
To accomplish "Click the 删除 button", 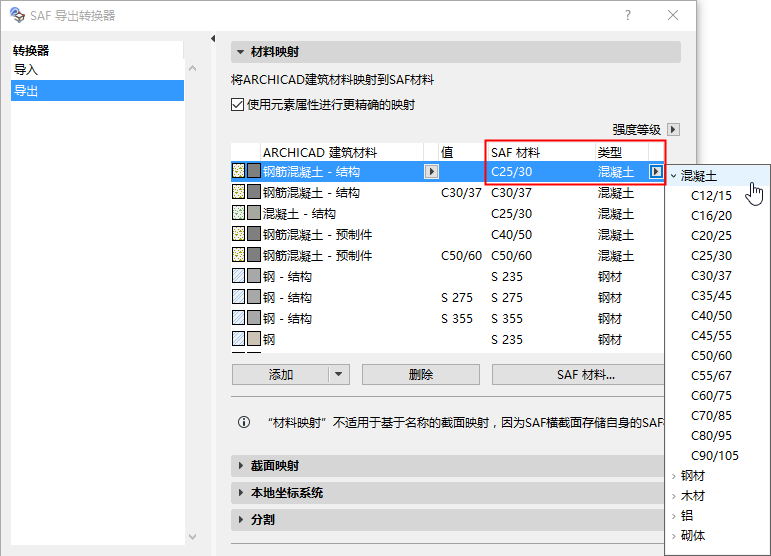I will [x=420, y=375].
